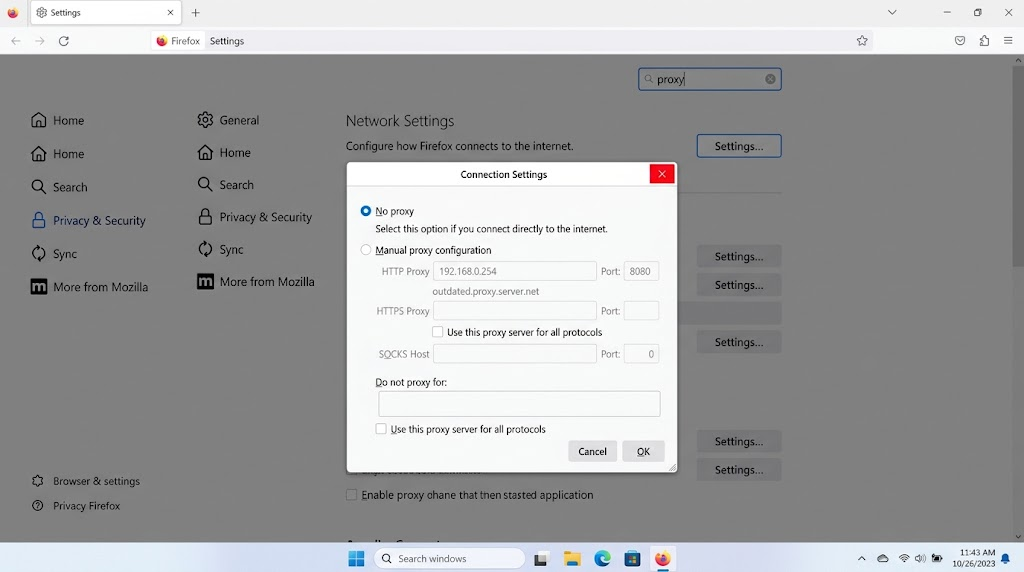Click the General gear icon
1024x572 pixels.
click(x=205, y=119)
